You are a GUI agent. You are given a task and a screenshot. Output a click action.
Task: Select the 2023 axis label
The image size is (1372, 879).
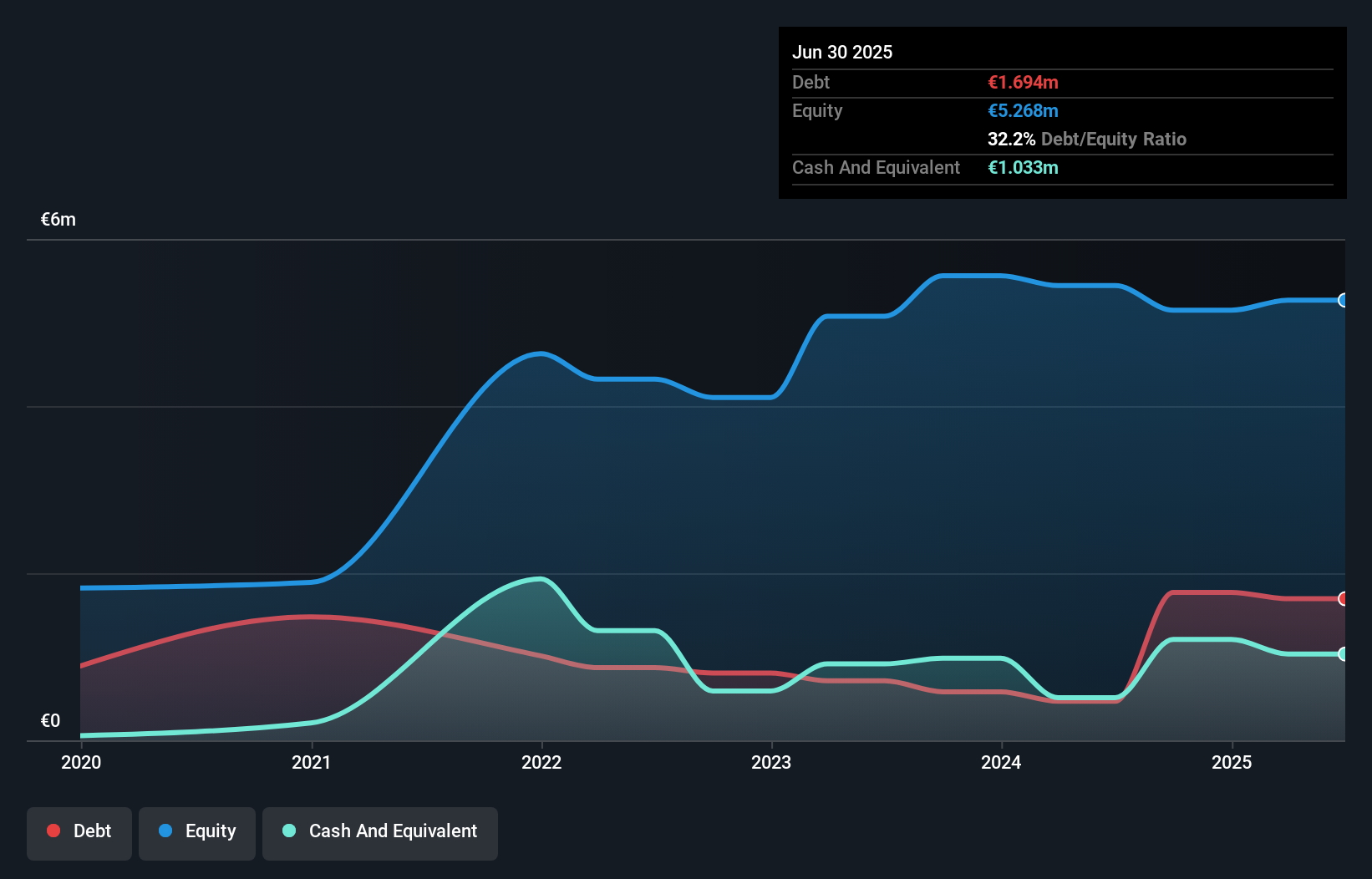pos(773,762)
